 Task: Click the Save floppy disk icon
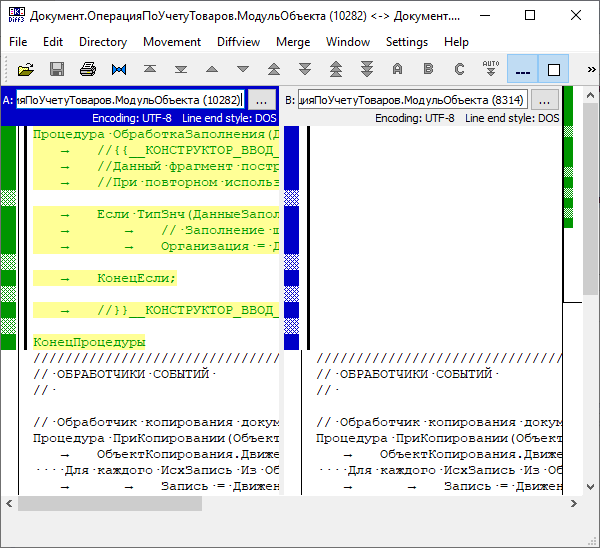pos(57,69)
